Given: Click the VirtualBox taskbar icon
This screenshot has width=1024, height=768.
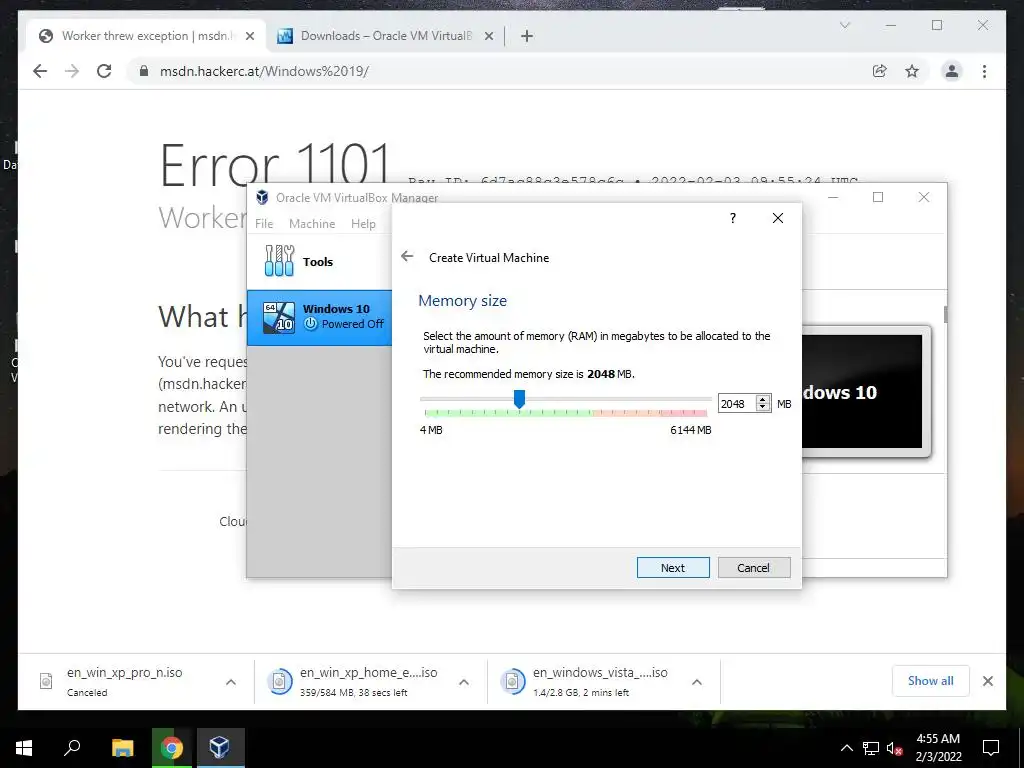Looking at the screenshot, I should [219, 747].
